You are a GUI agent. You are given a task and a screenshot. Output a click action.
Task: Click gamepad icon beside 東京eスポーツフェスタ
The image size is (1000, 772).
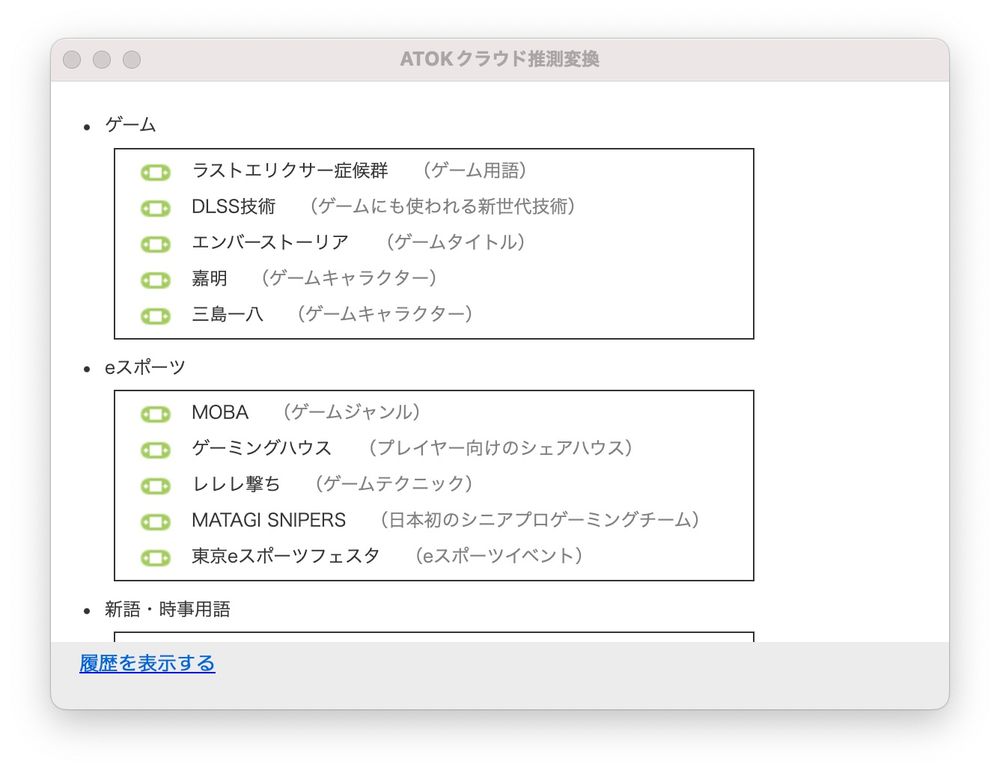click(156, 557)
